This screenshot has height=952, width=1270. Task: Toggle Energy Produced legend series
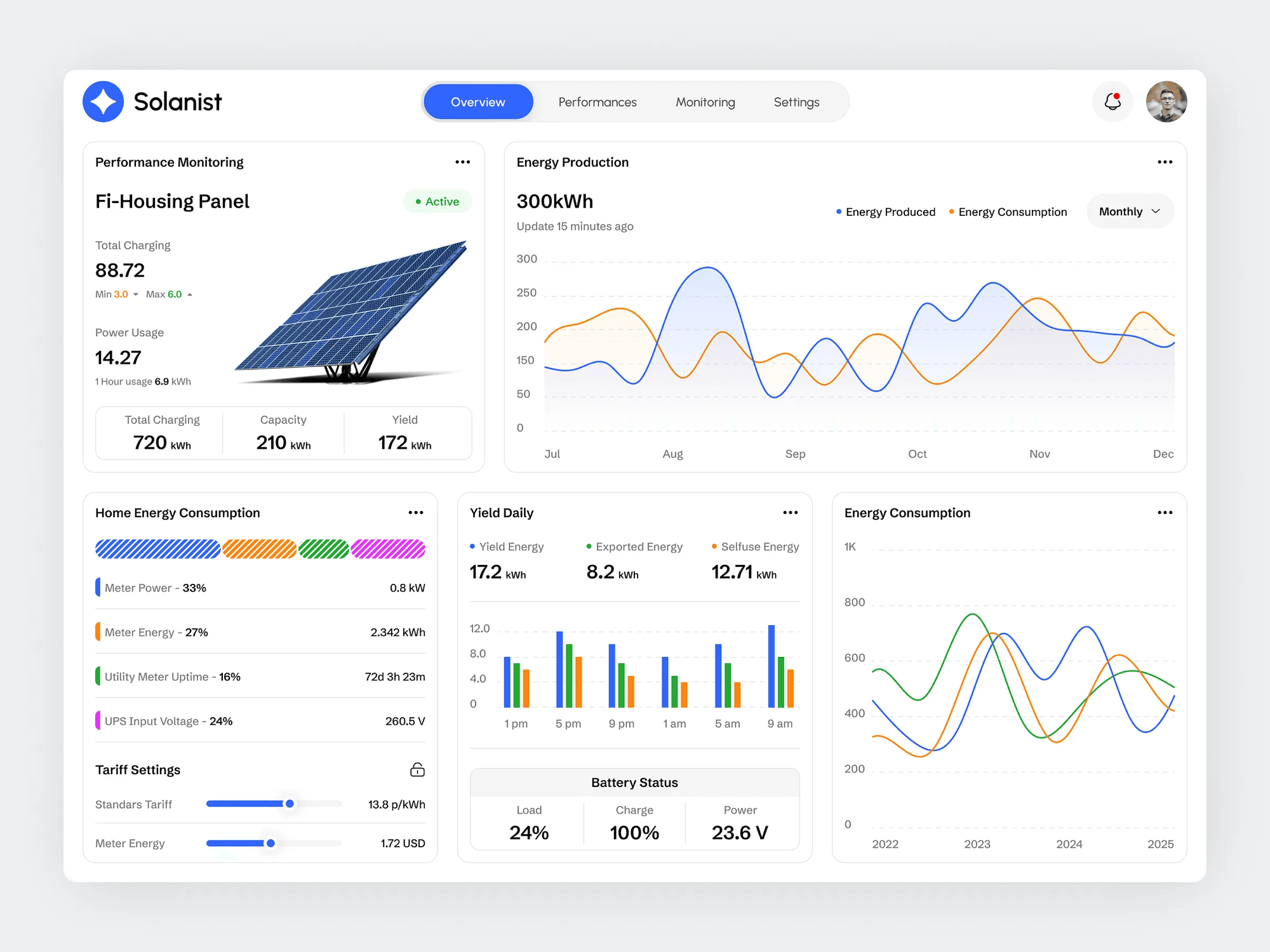point(886,212)
